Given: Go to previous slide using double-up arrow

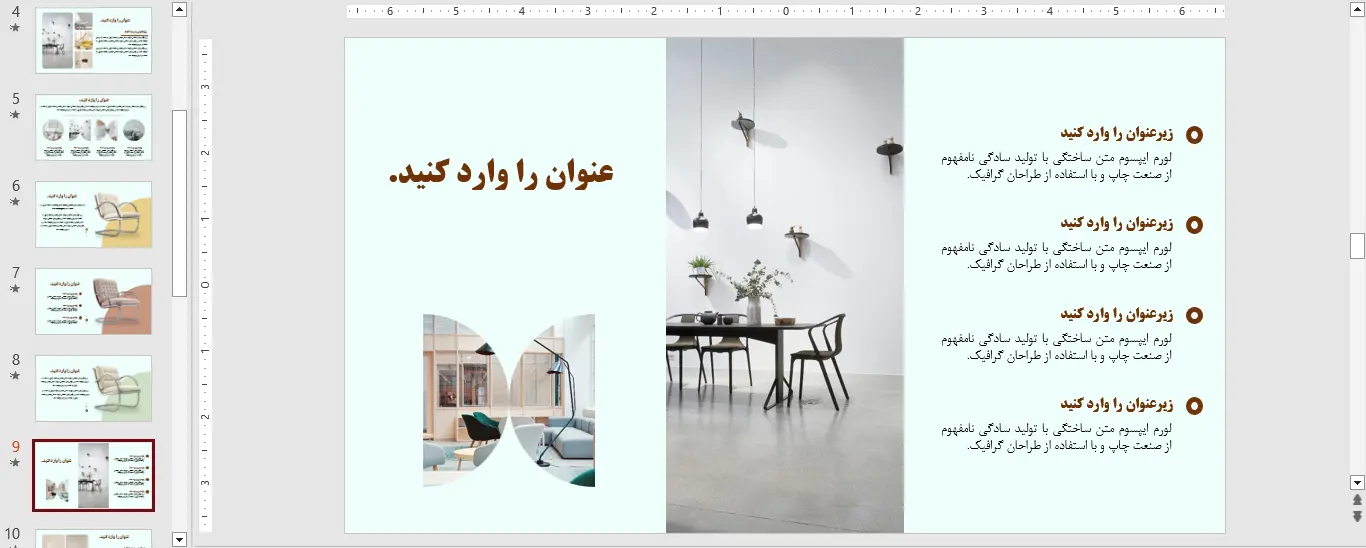Looking at the screenshot, I should [1357, 500].
